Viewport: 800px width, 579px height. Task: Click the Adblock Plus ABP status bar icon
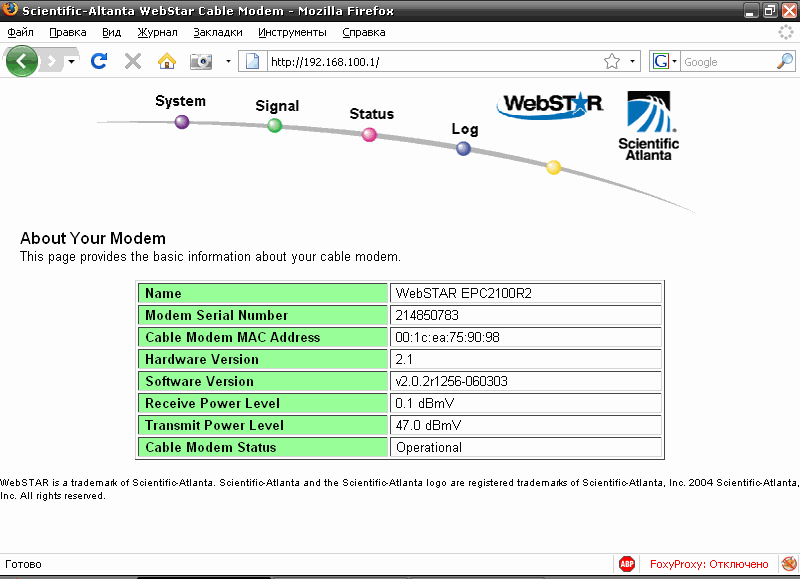coord(627,564)
